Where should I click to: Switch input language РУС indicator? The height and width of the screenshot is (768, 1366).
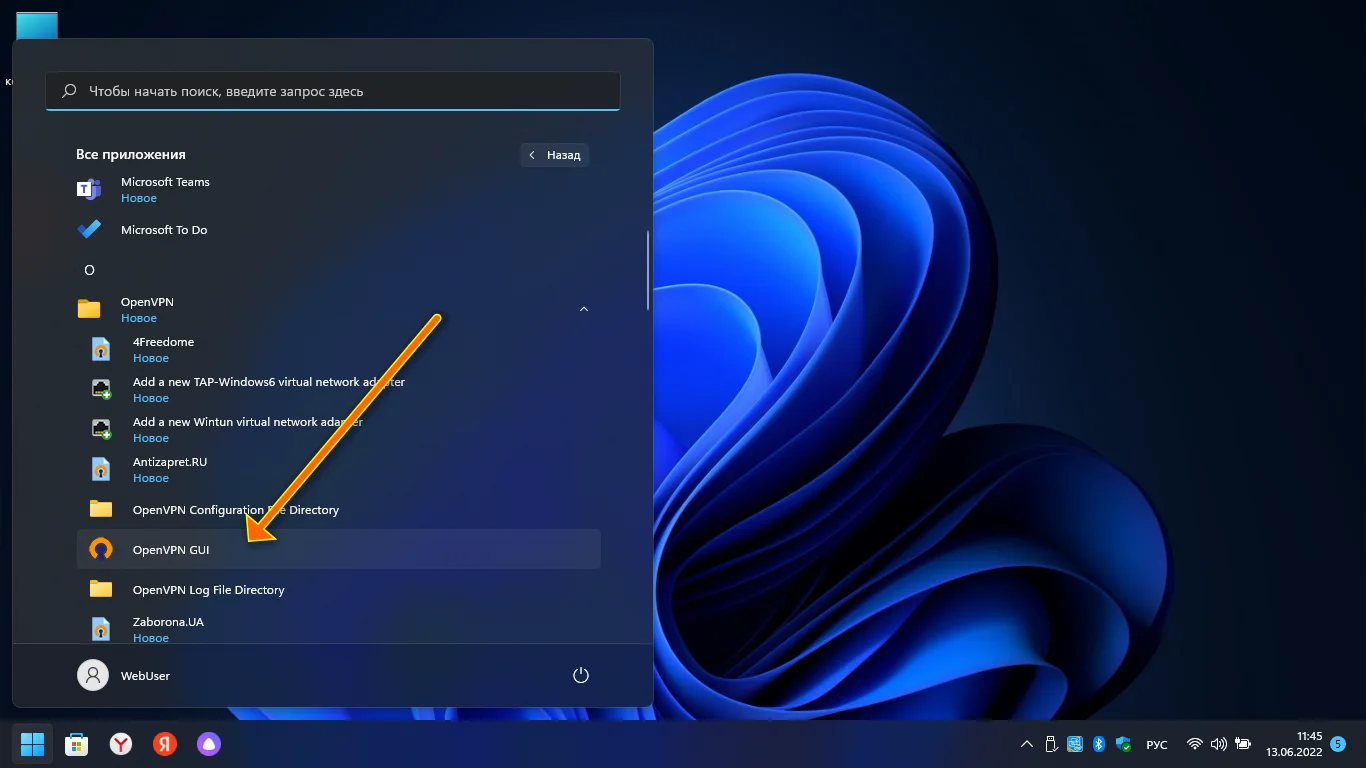click(1157, 744)
